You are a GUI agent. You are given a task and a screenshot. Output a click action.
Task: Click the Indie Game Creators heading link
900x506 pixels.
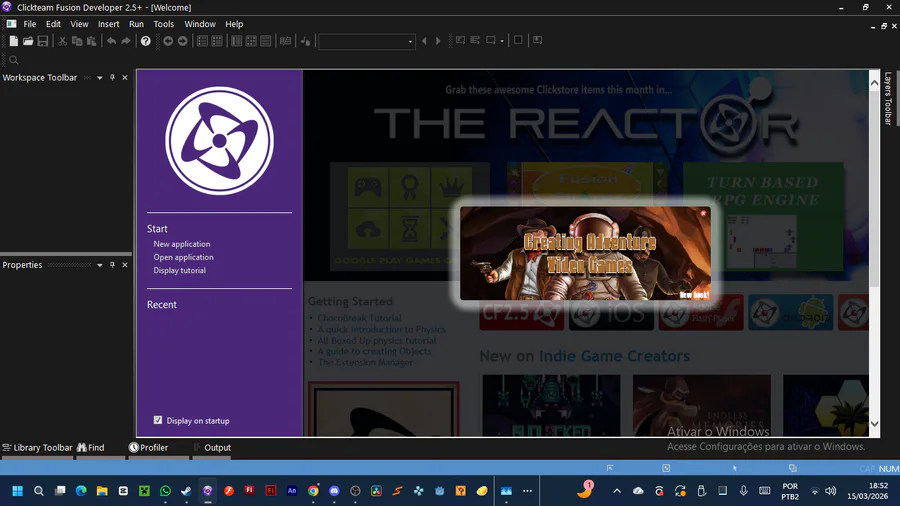(x=614, y=356)
